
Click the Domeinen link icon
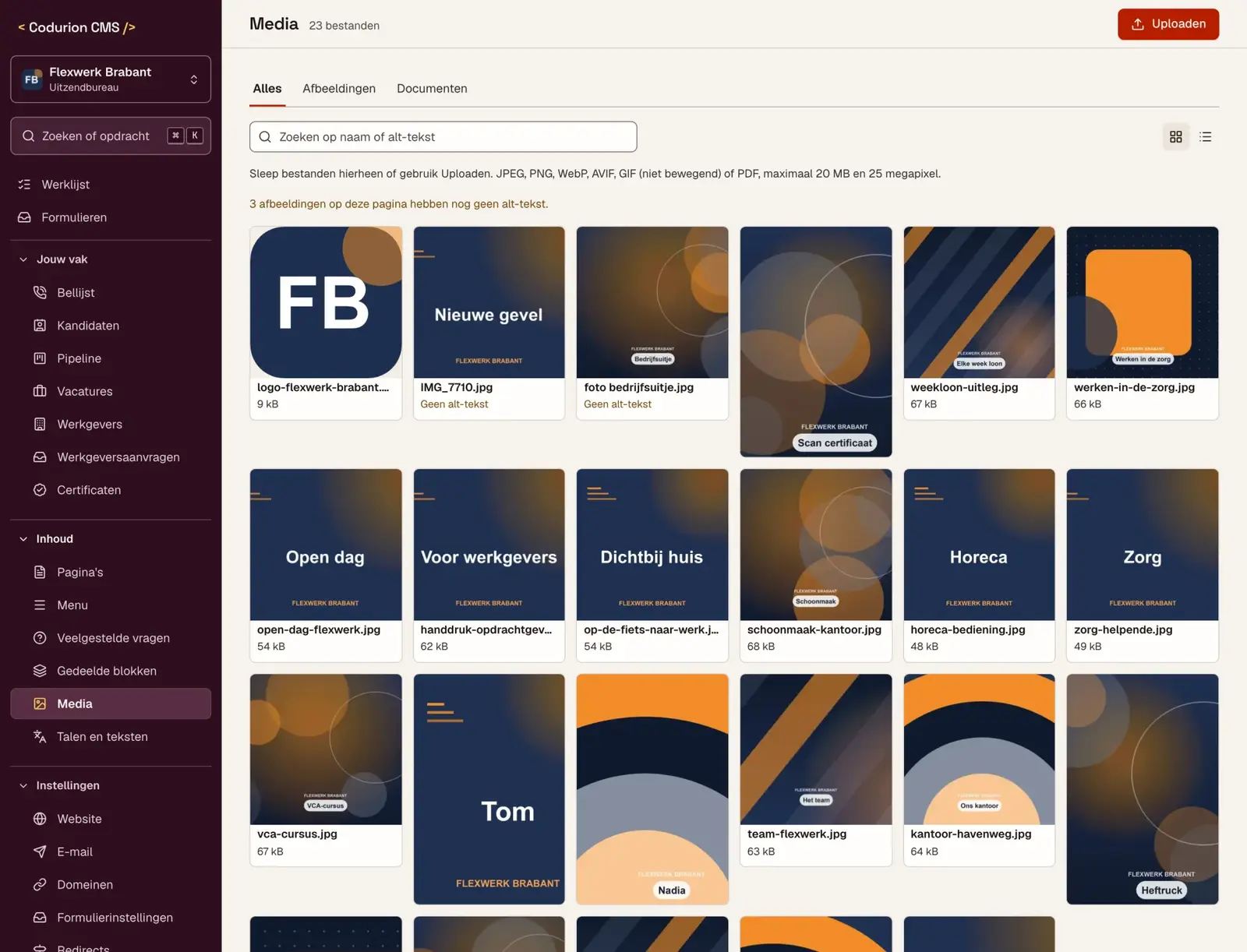tap(40, 885)
